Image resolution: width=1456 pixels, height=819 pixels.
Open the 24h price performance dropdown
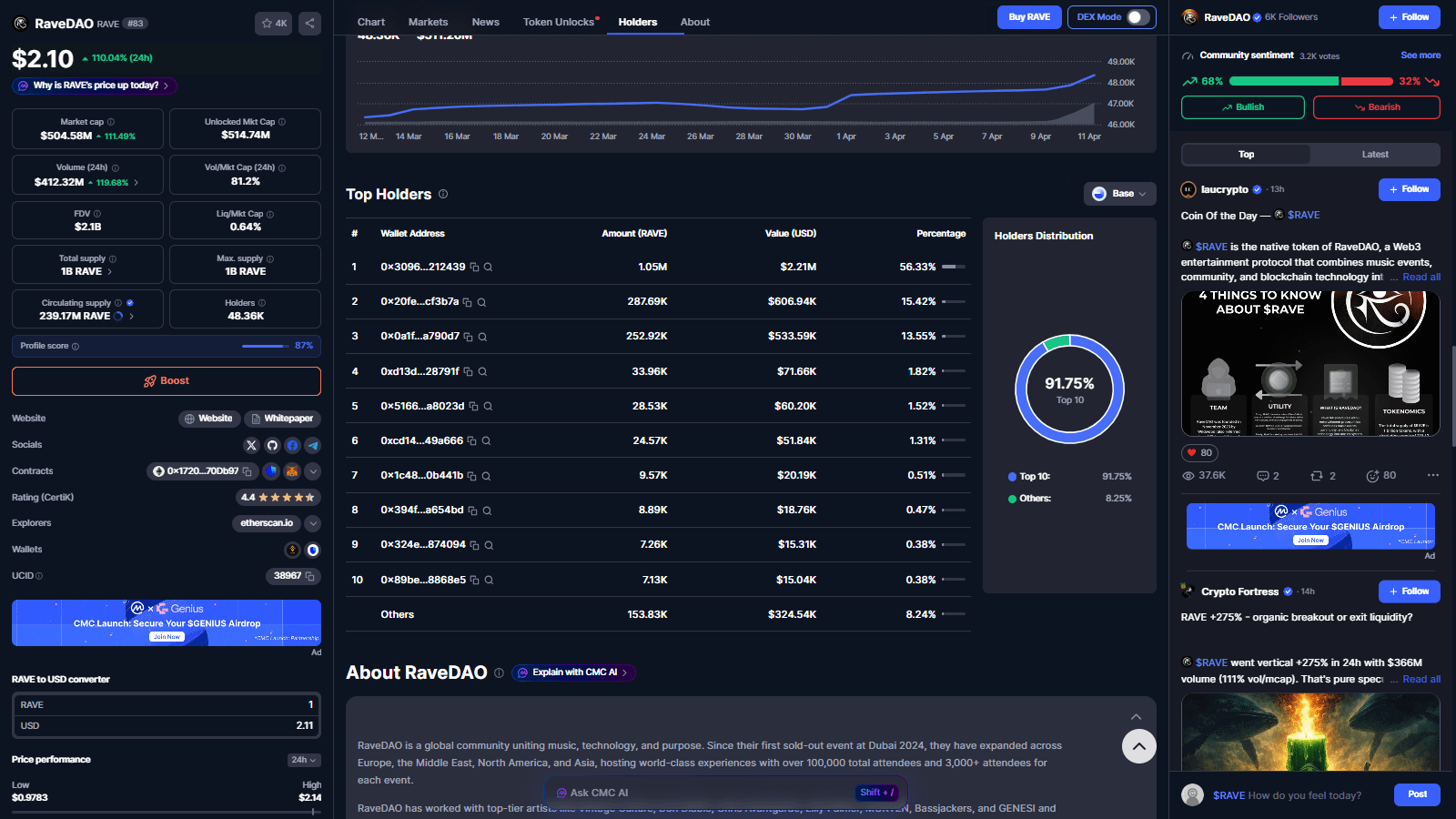(x=304, y=760)
